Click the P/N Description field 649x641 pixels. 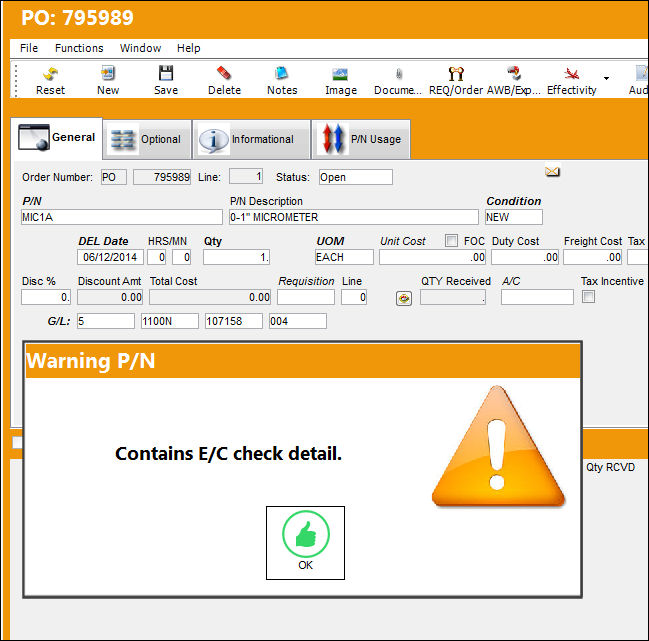[x=354, y=217]
